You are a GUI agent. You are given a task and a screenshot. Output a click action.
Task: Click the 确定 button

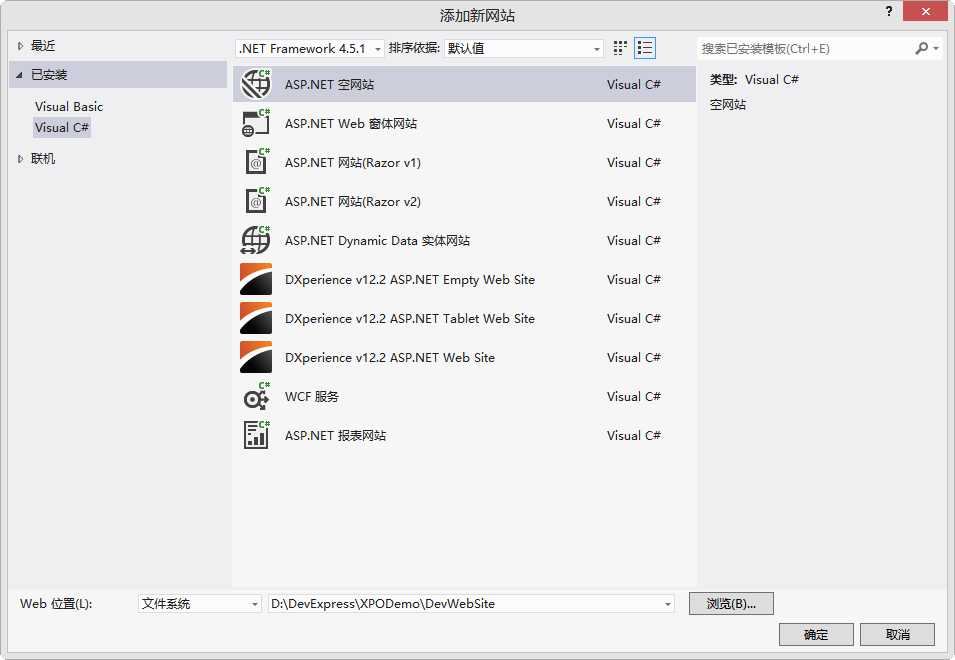tap(816, 634)
